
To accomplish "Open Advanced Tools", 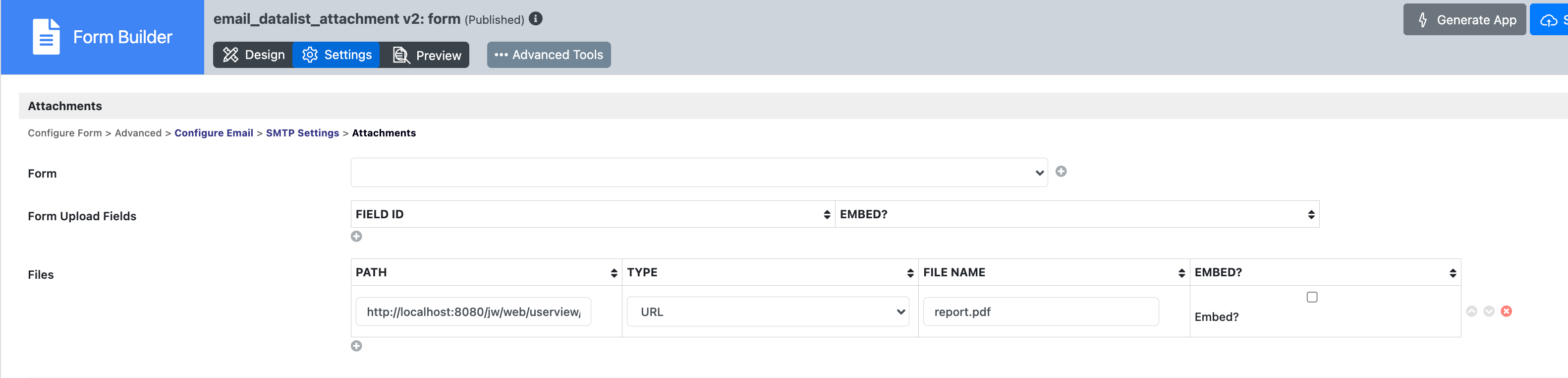I will pos(549,55).
